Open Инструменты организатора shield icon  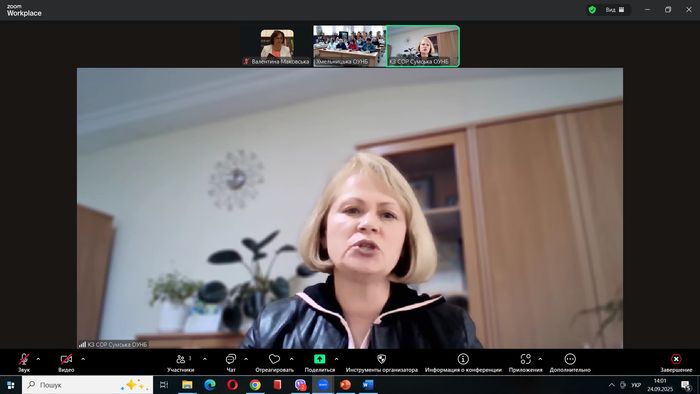(382, 359)
